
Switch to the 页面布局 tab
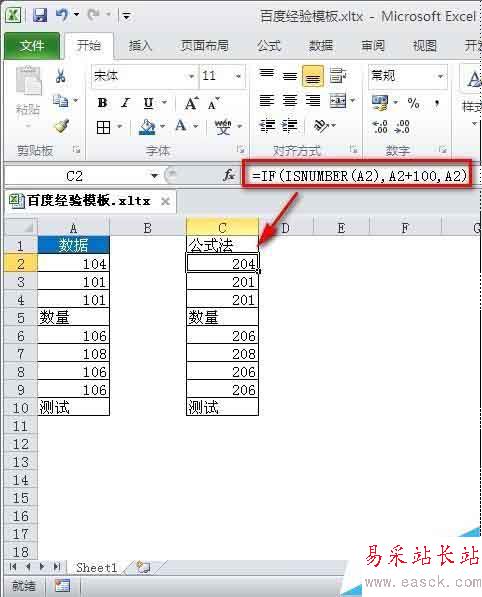click(x=205, y=46)
